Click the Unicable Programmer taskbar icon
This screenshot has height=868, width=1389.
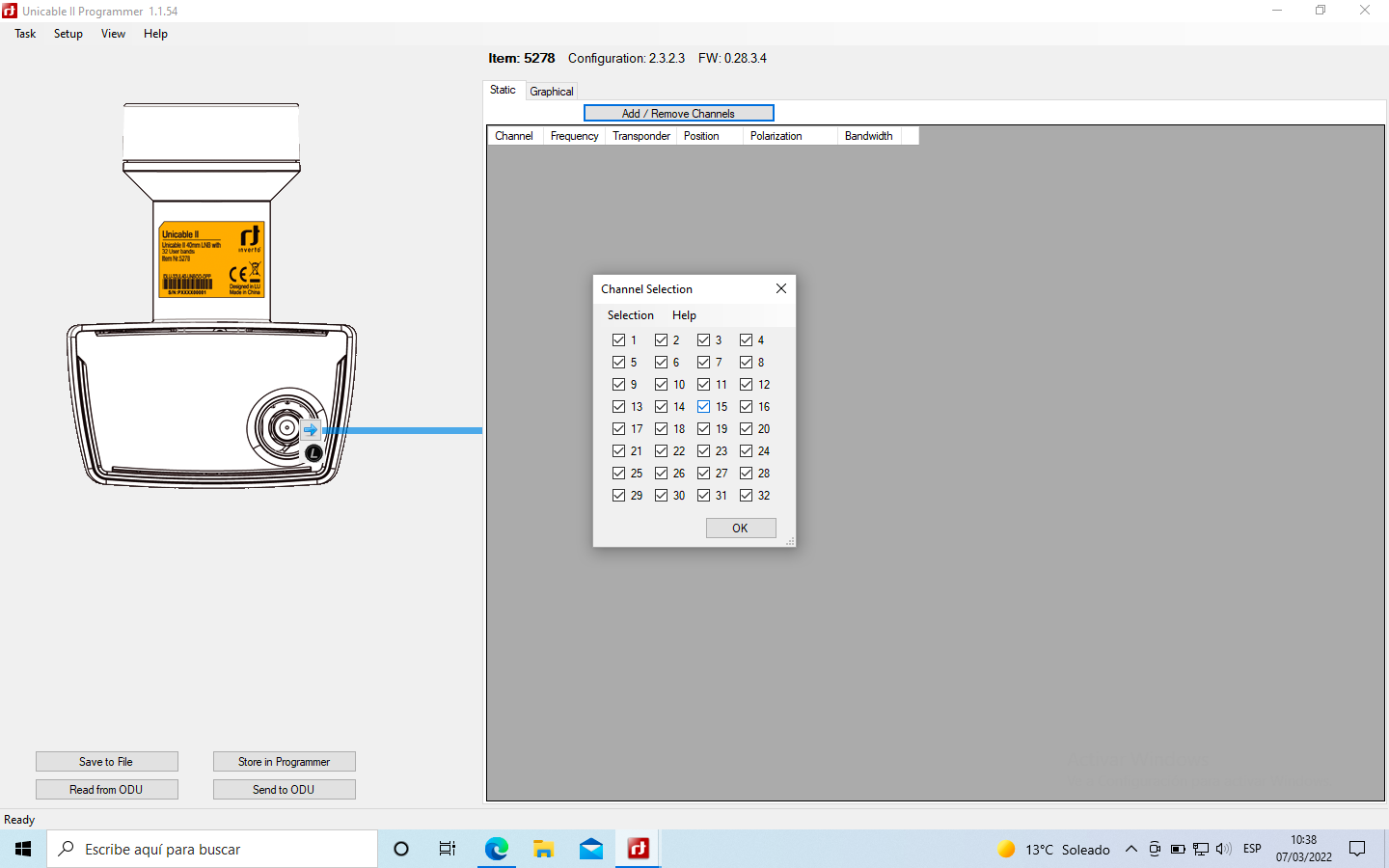(x=639, y=849)
